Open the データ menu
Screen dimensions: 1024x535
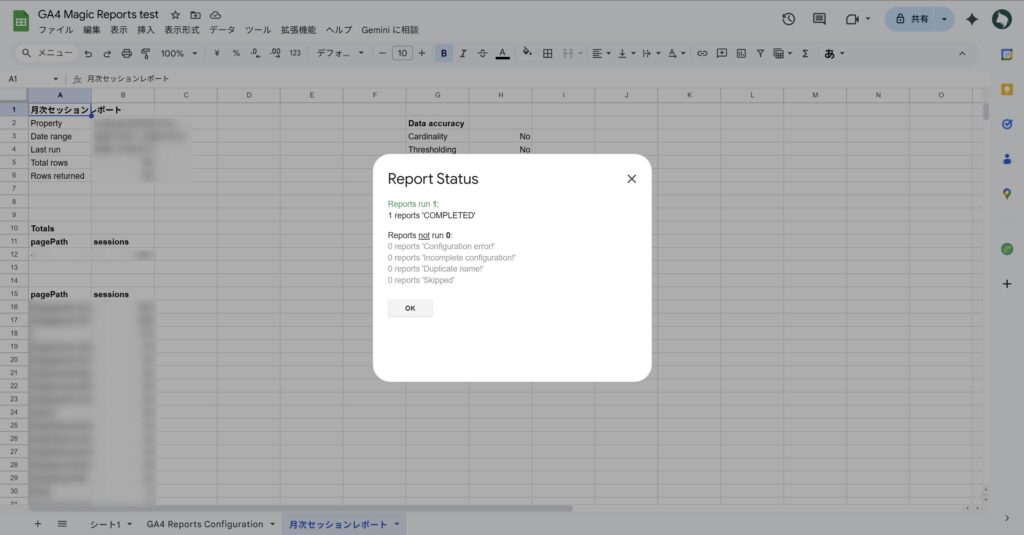[222, 30]
